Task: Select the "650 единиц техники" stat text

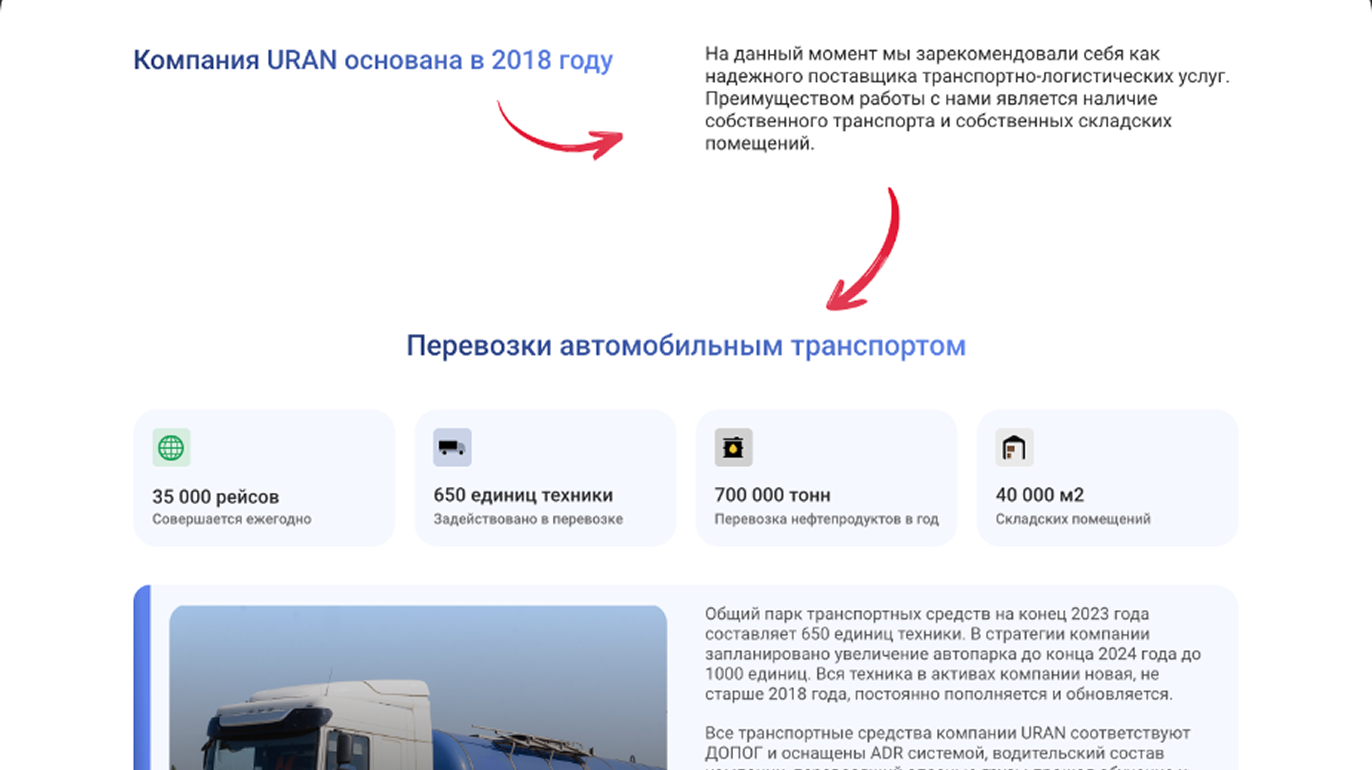Action: pyautogui.click(x=523, y=495)
